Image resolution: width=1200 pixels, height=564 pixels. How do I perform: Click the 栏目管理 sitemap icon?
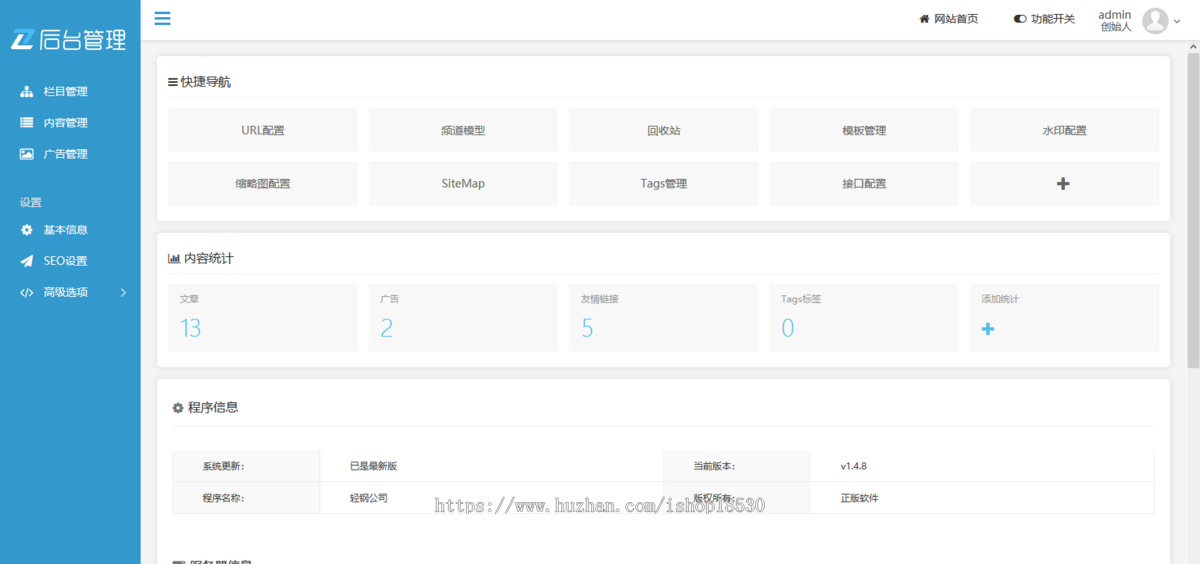27,92
